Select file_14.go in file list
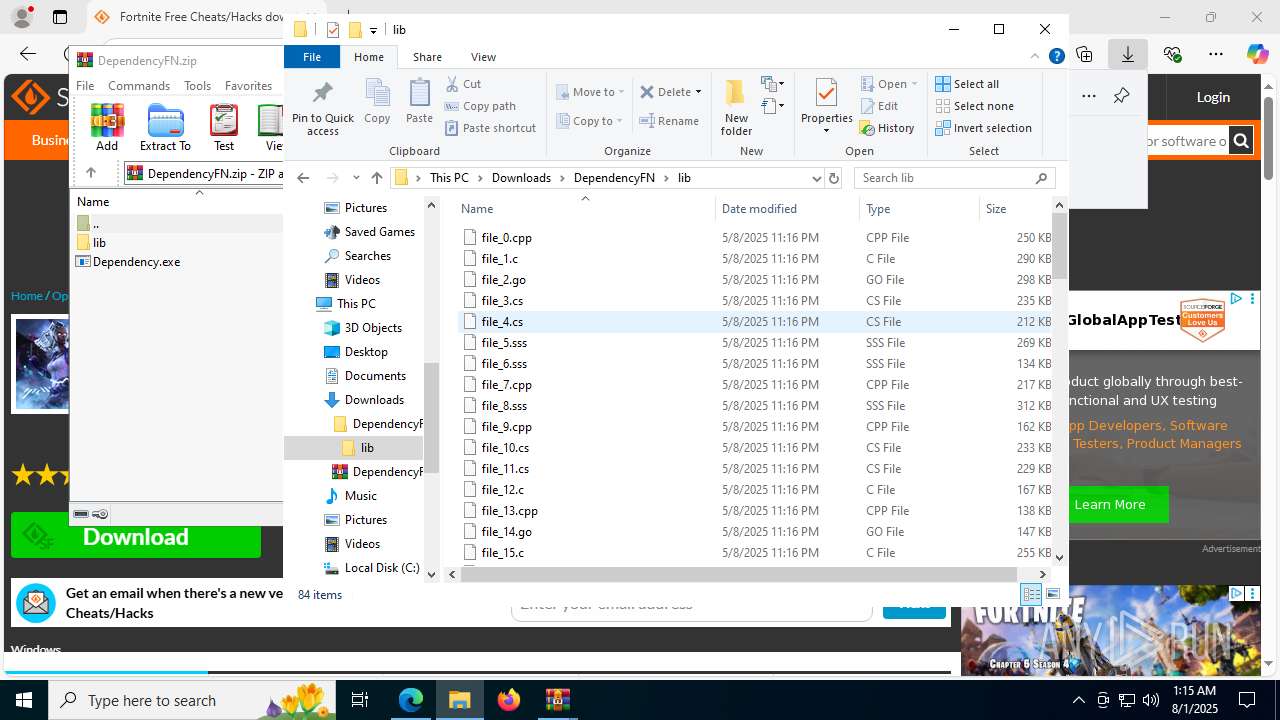The height and width of the screenshot is (720, 1280). (x=506, y=532)
